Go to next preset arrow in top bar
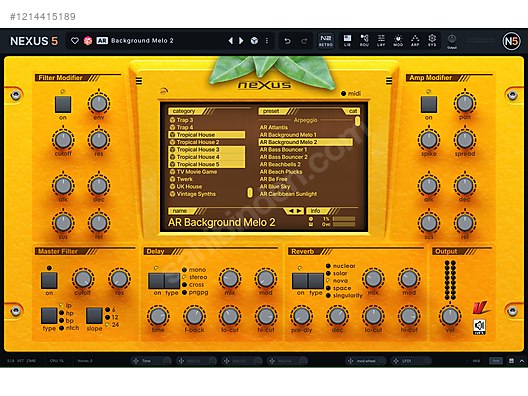The width and height of the screenshot is (528, 396). click(x=241, y=41)
